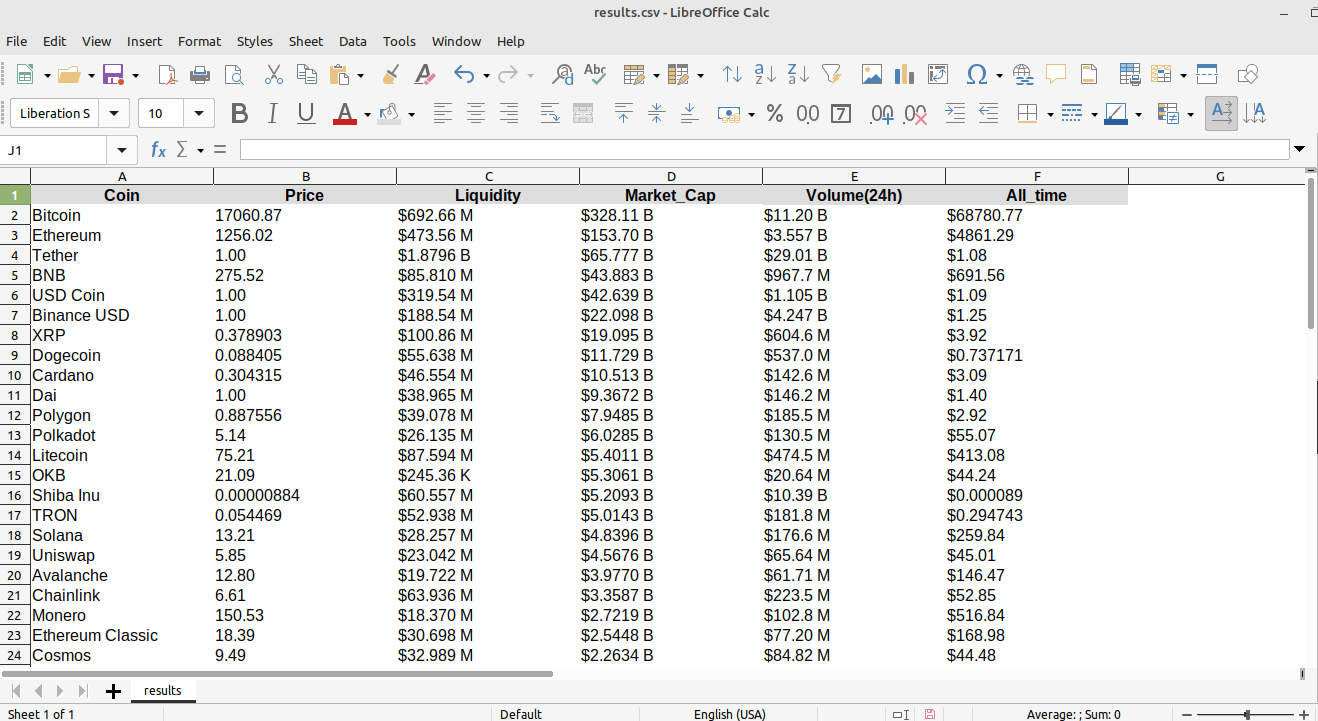This screenshot has width=1318, height=721.
Task: Open the Conditional Formatting dropdown arrow
Action: [x=1190, y=114]
